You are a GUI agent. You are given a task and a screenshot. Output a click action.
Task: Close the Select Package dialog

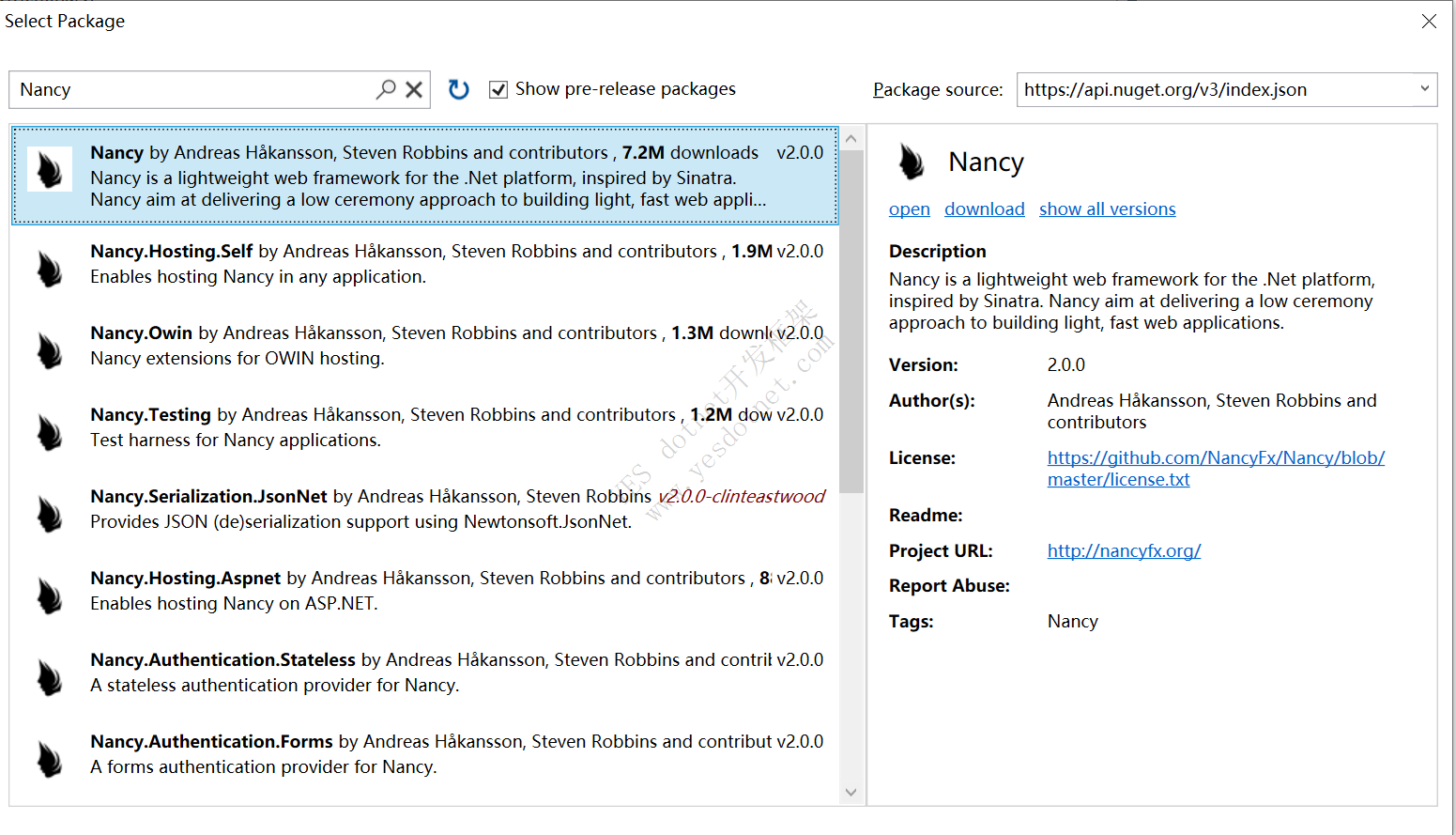[1429, 21]
